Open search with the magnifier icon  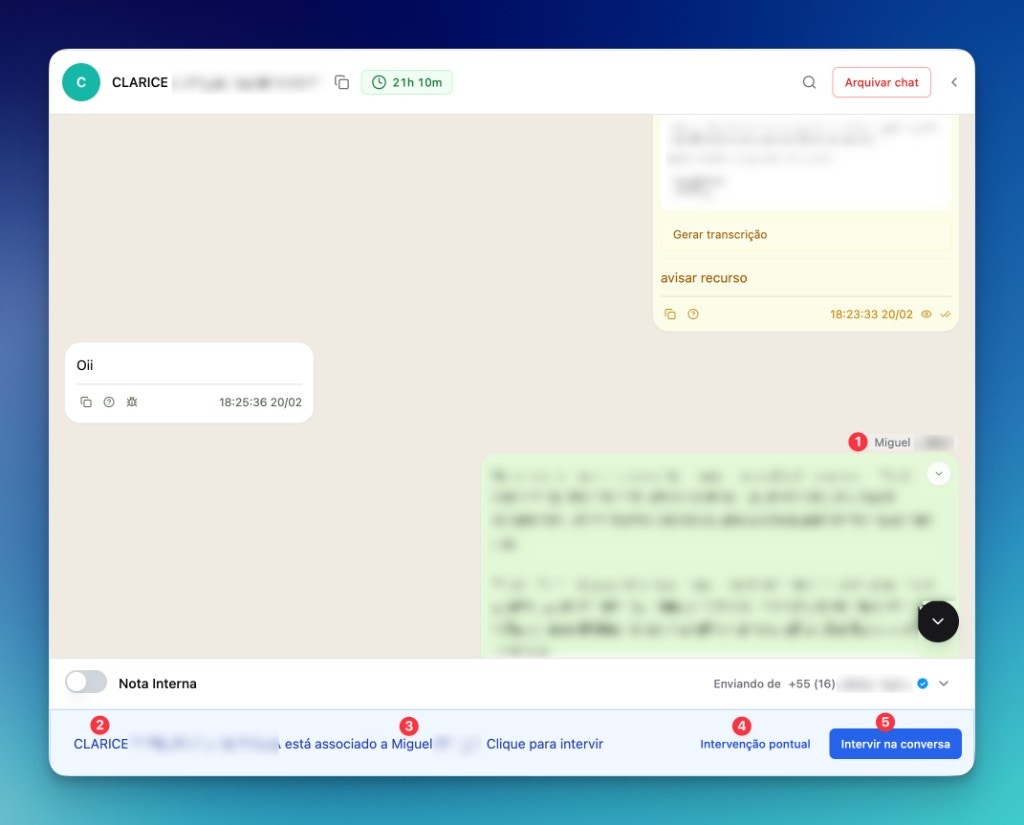tap(809, 83)
